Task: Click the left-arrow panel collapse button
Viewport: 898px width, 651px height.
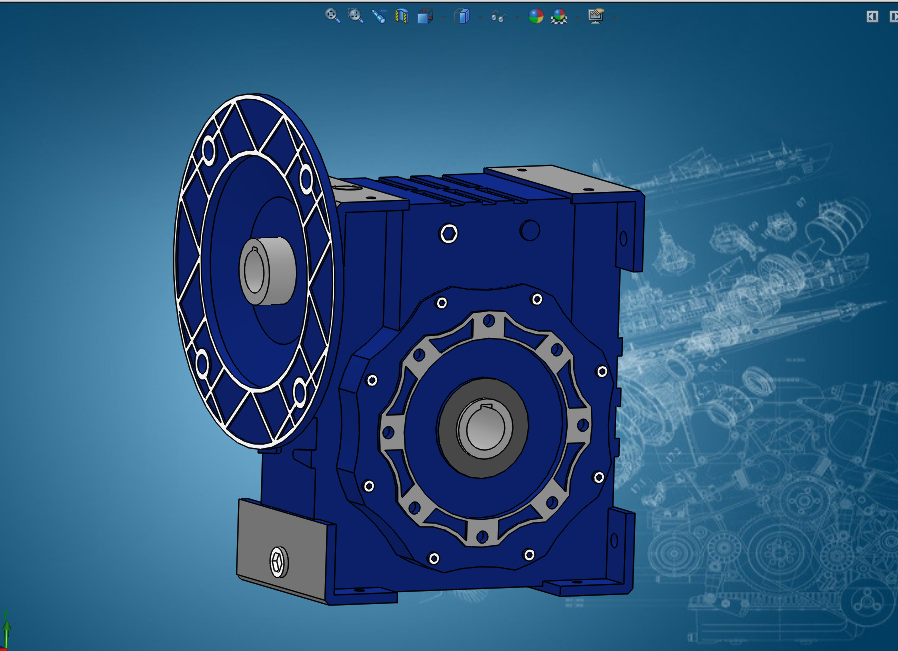Action: click(x=872, y=17)
